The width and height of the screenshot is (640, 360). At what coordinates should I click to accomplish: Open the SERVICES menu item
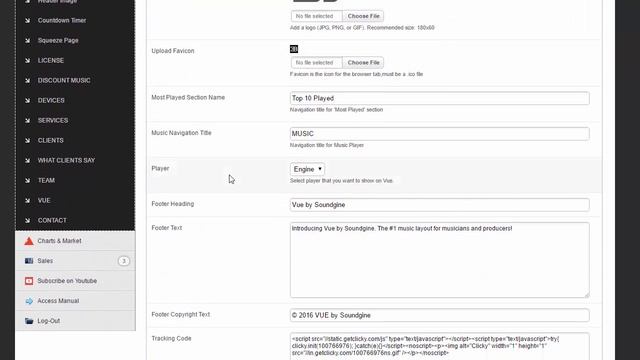point(53,120)
